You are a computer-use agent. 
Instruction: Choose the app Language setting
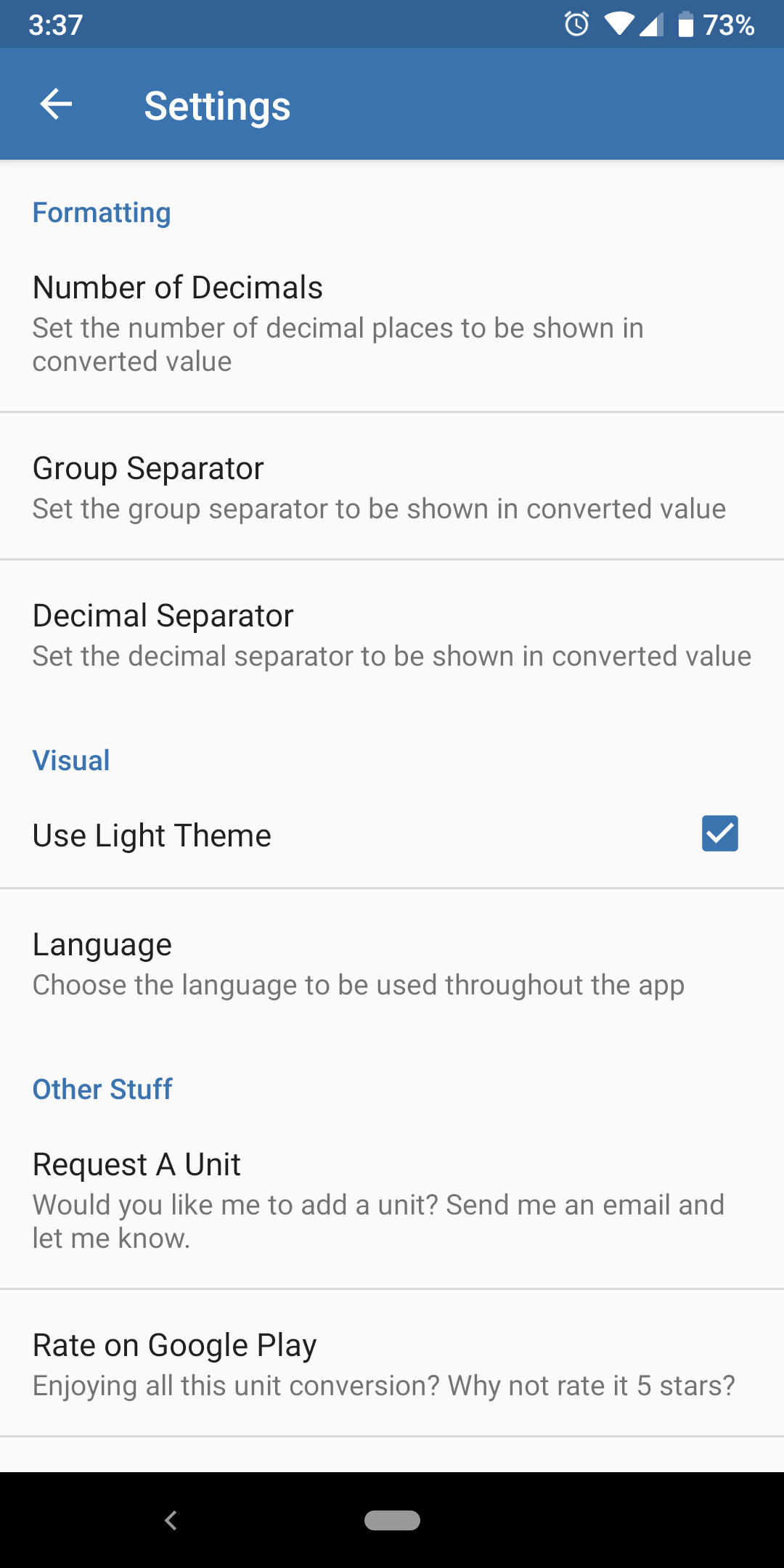pos(392,963)
